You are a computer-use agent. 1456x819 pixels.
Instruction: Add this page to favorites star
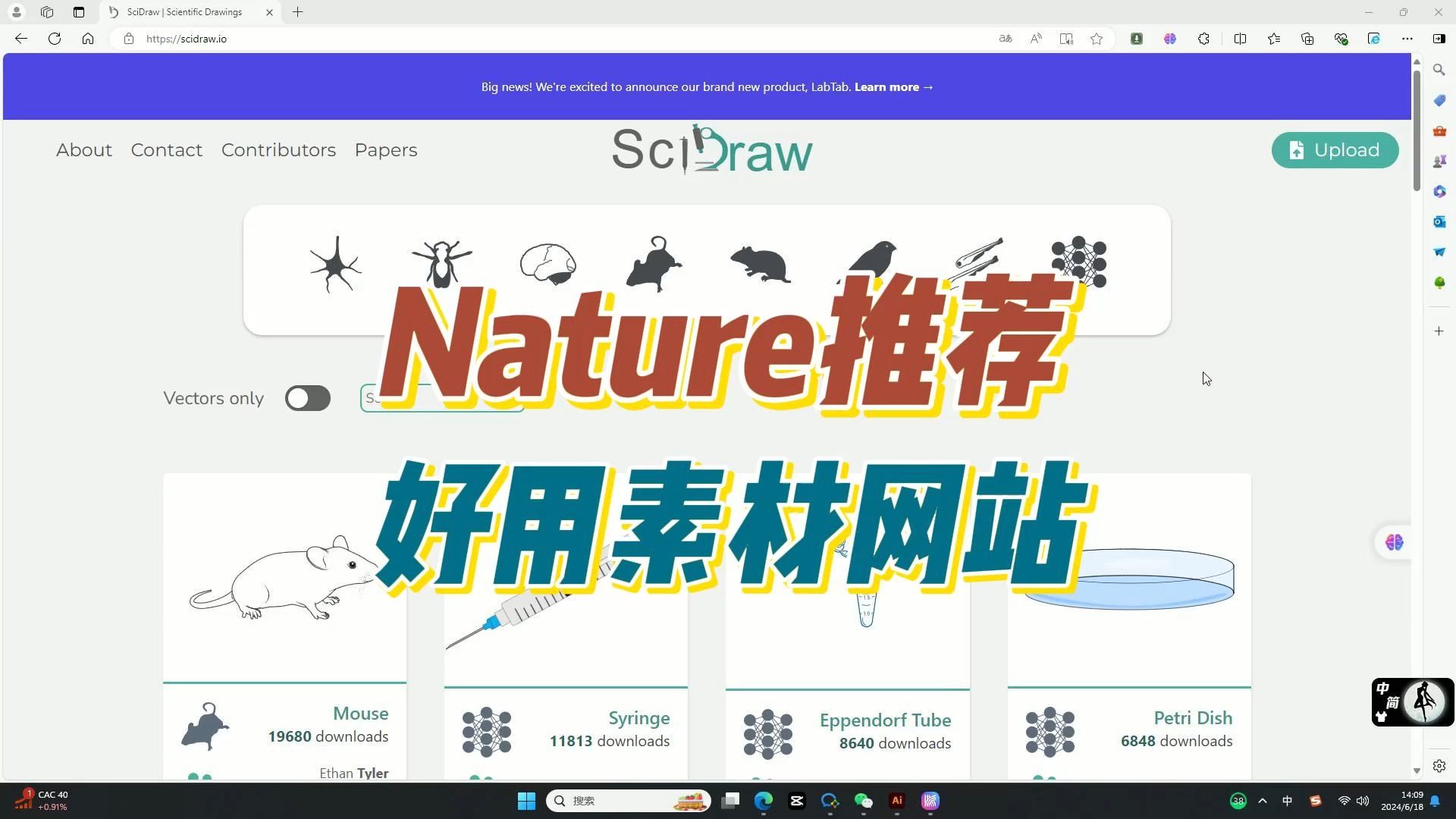coord(1097,39)
